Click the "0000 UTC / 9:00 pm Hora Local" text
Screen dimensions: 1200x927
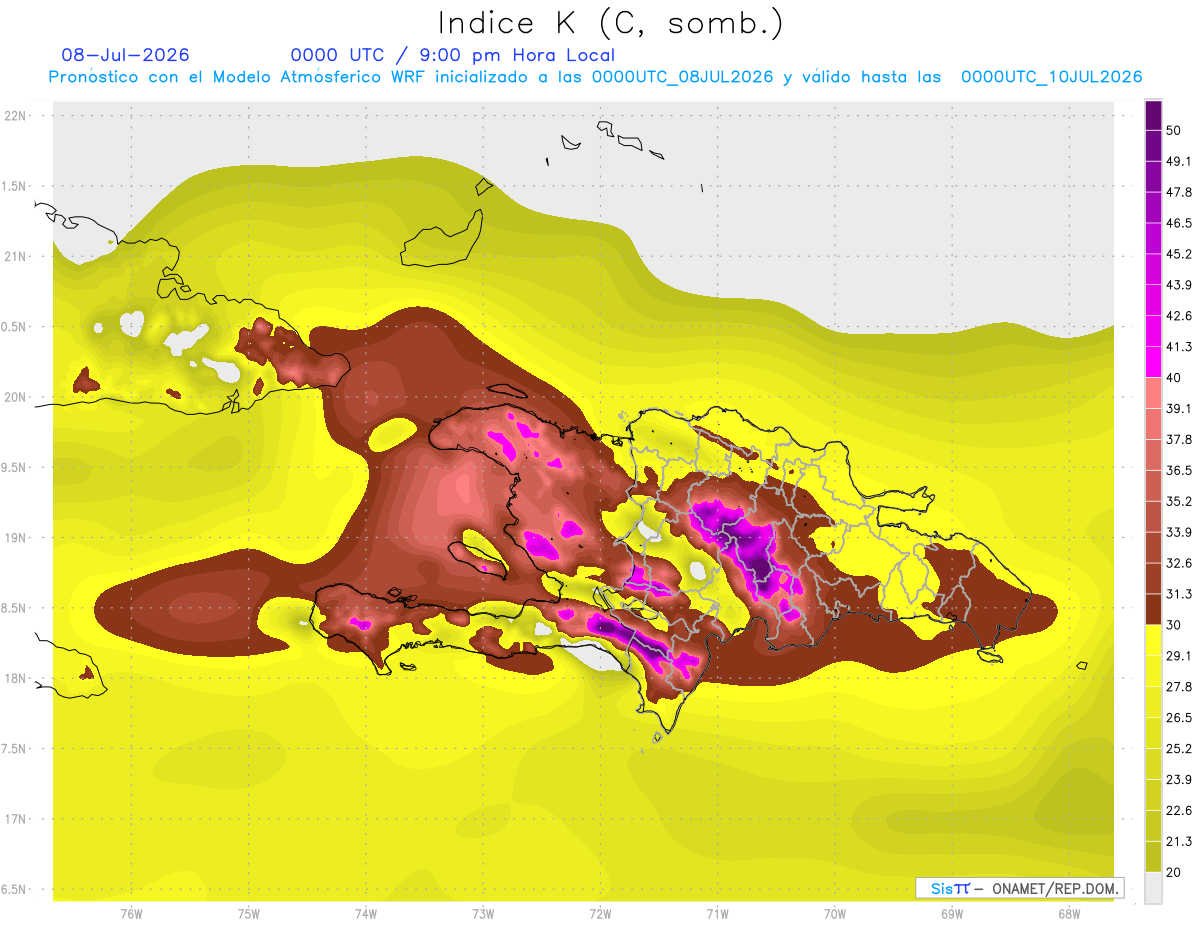point(453,55)
